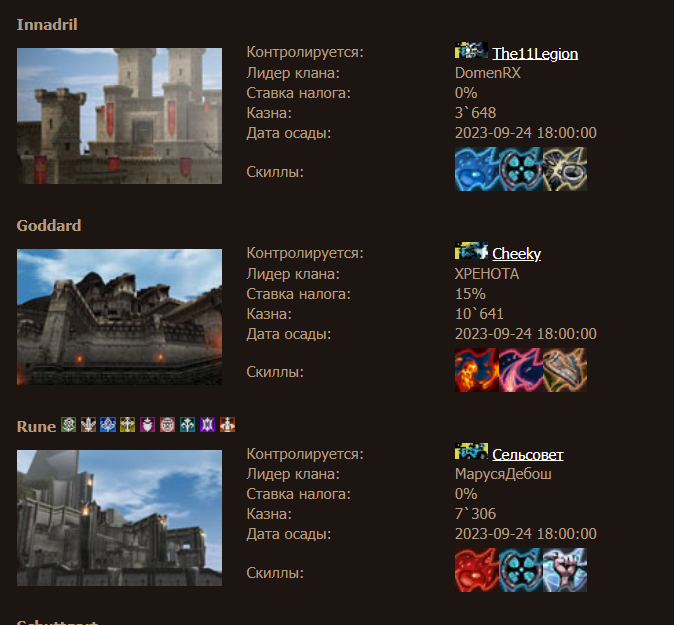Click the golden ring skill icon for Innadril
This screenshot has width=674, height=625.
[565, 170]
